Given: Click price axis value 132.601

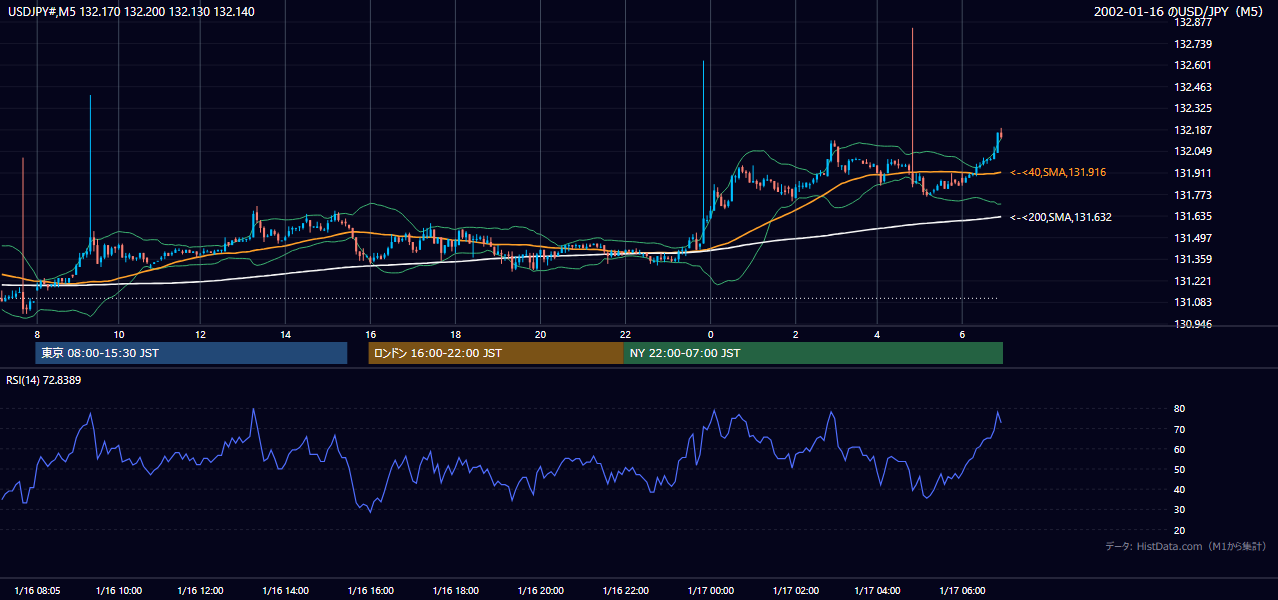Looking at the screenshot, I should (x=1193, y=65).
